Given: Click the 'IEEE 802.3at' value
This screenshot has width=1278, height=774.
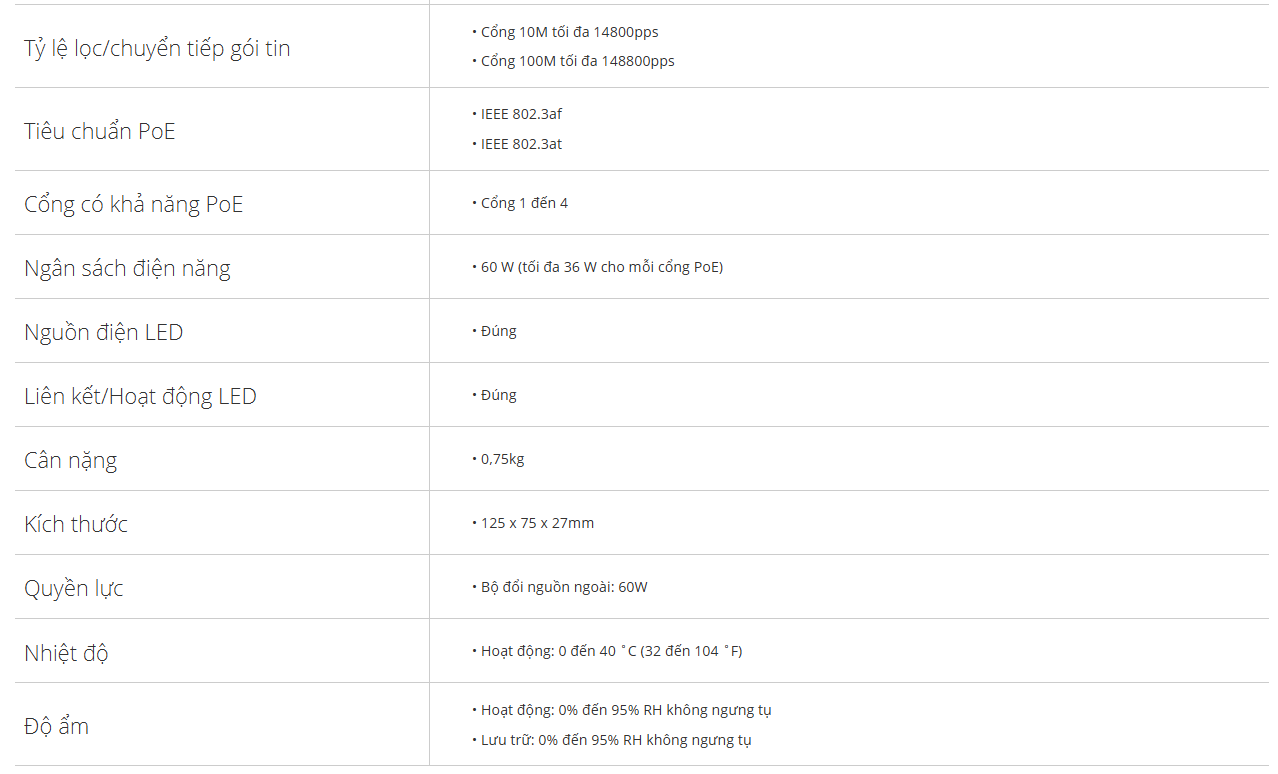Looking at the screenshot, I should [521, 144].
